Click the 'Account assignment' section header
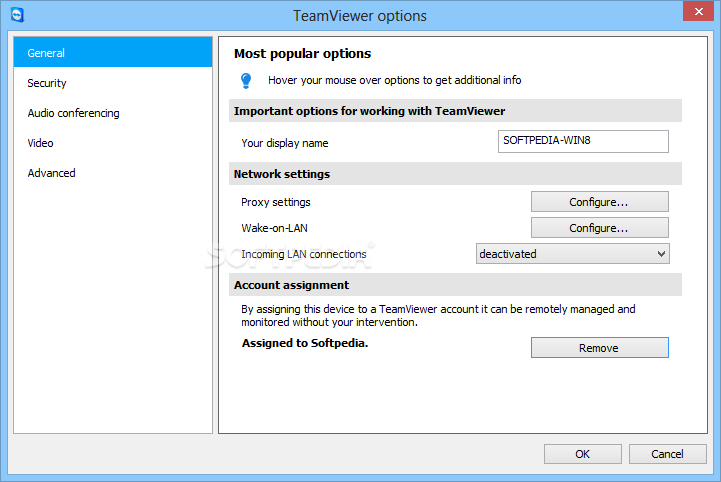Viewport: 721px width, 482px height. (455, 285)
